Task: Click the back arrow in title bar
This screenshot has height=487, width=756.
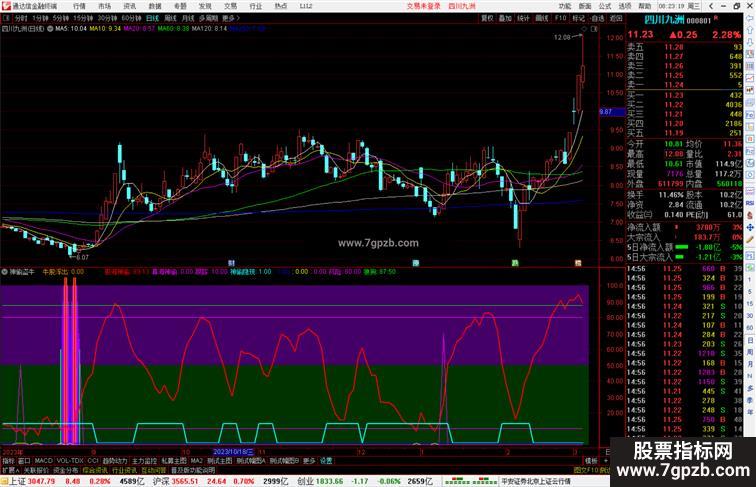Action: pyautogui.click(x=711, y=6)
